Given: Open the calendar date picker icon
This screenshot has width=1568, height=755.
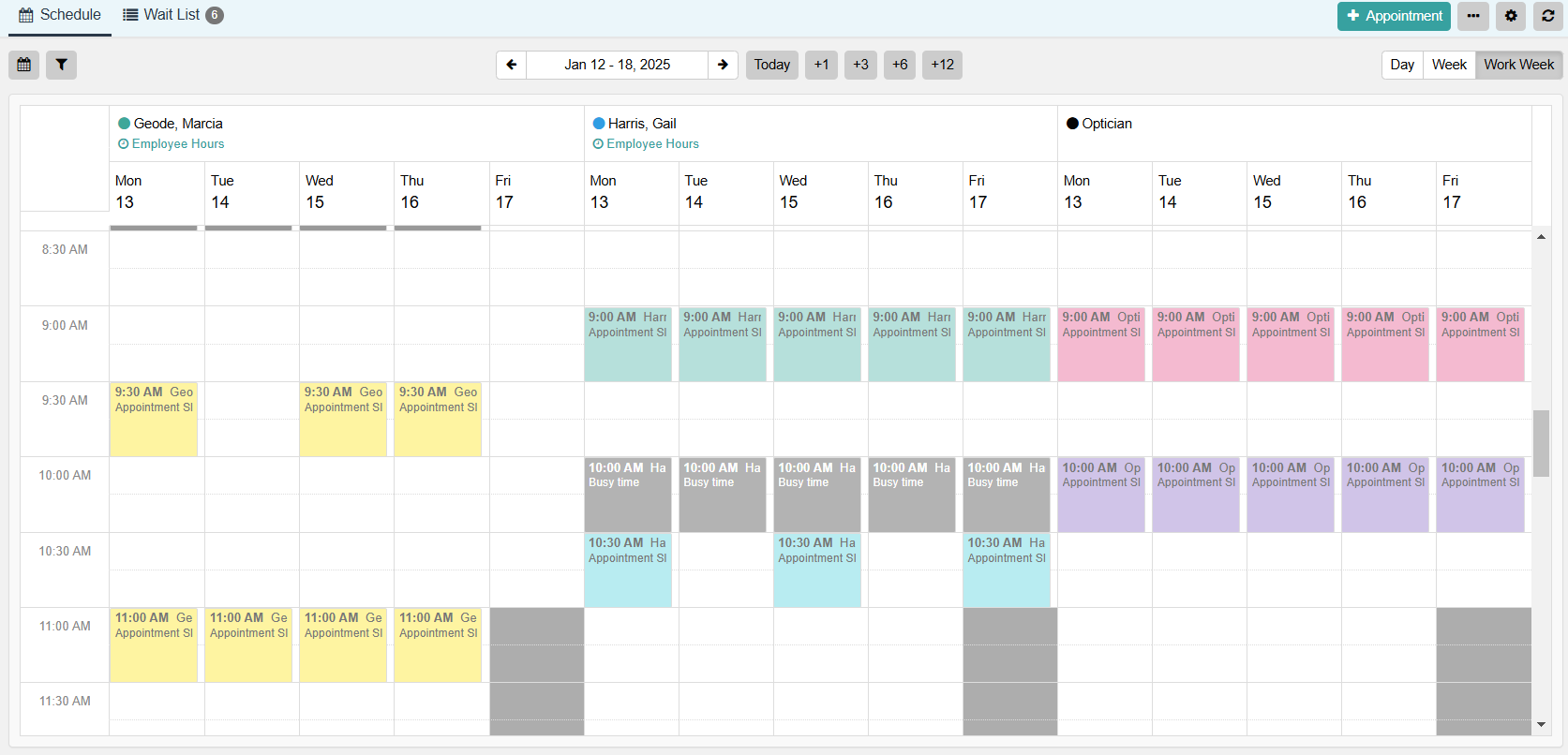Looking at the screenshot, I should coord(24,65).
